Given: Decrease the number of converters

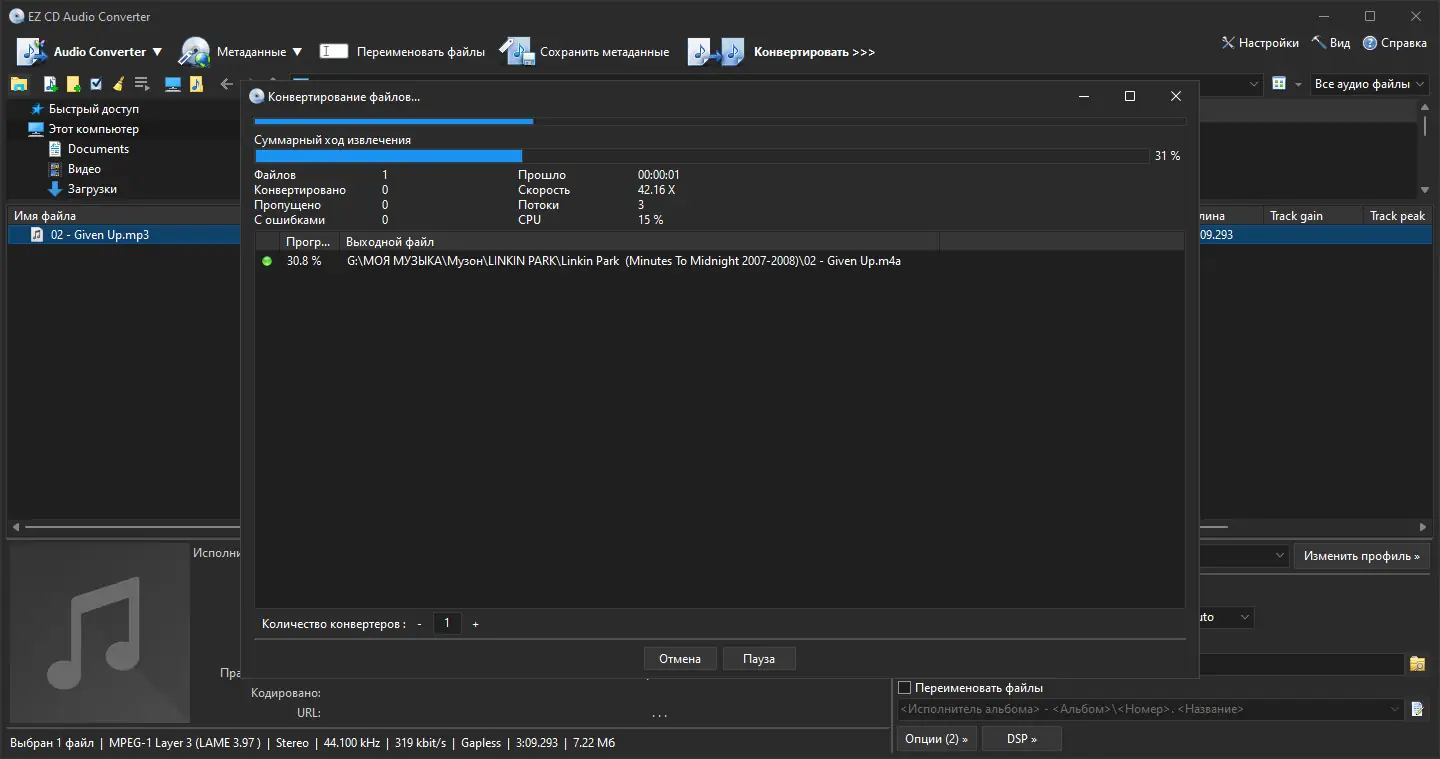Looking at the screenshot, I should click(420, 624).
